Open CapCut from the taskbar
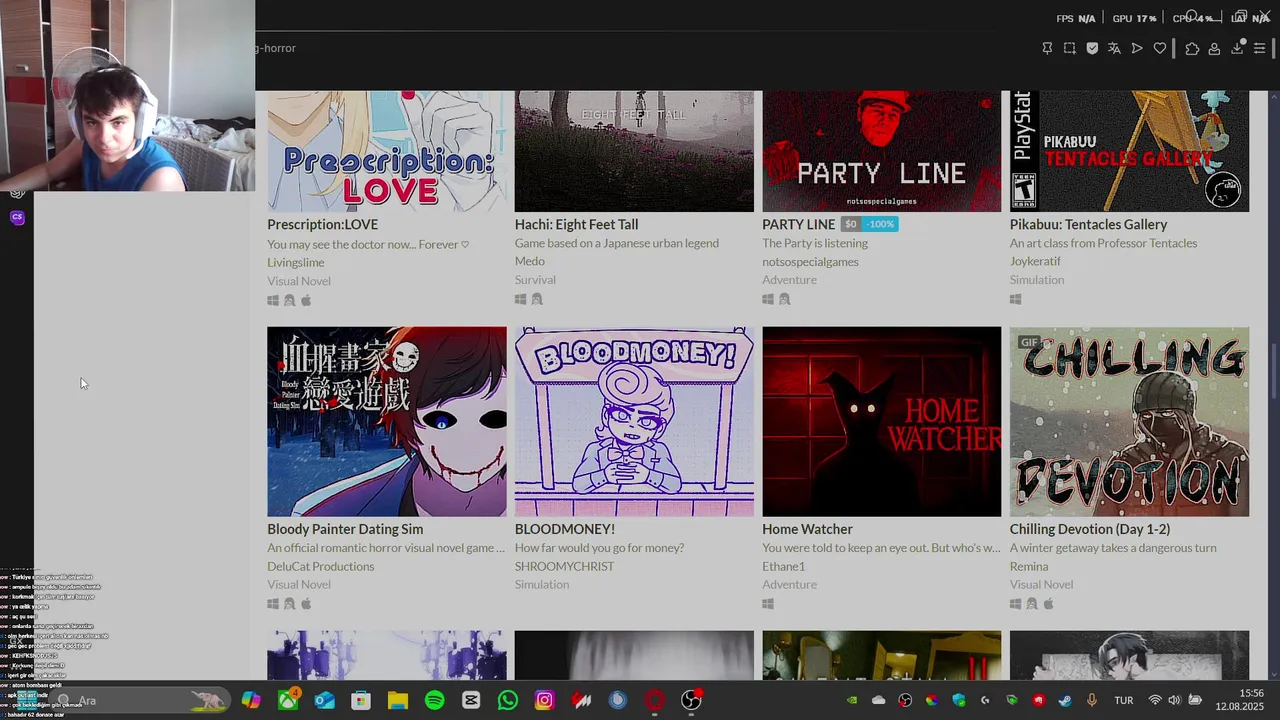The image size is (1280, 720). point(471,701)
